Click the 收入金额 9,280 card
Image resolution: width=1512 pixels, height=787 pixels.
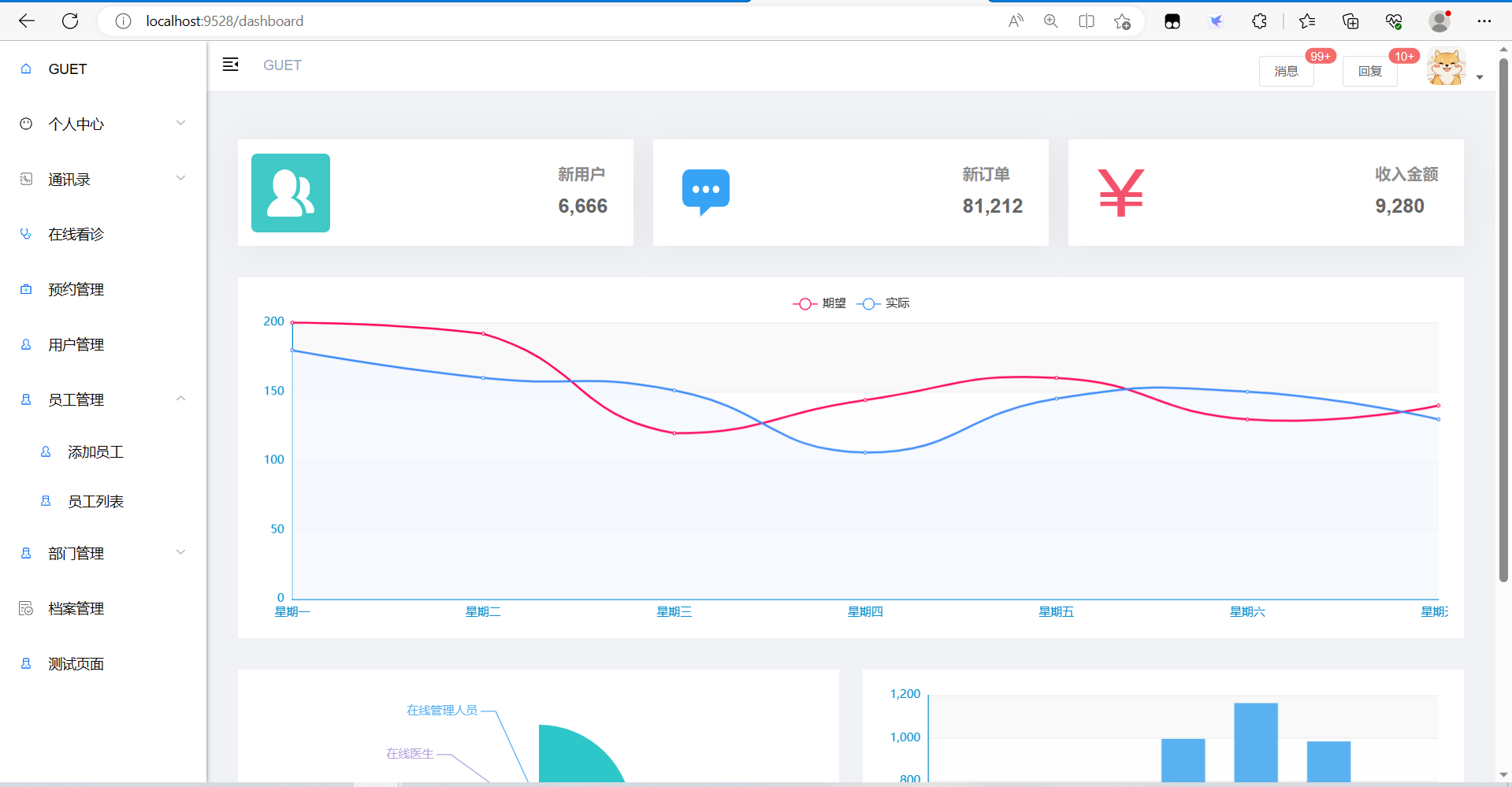[x=1266, y=193]
